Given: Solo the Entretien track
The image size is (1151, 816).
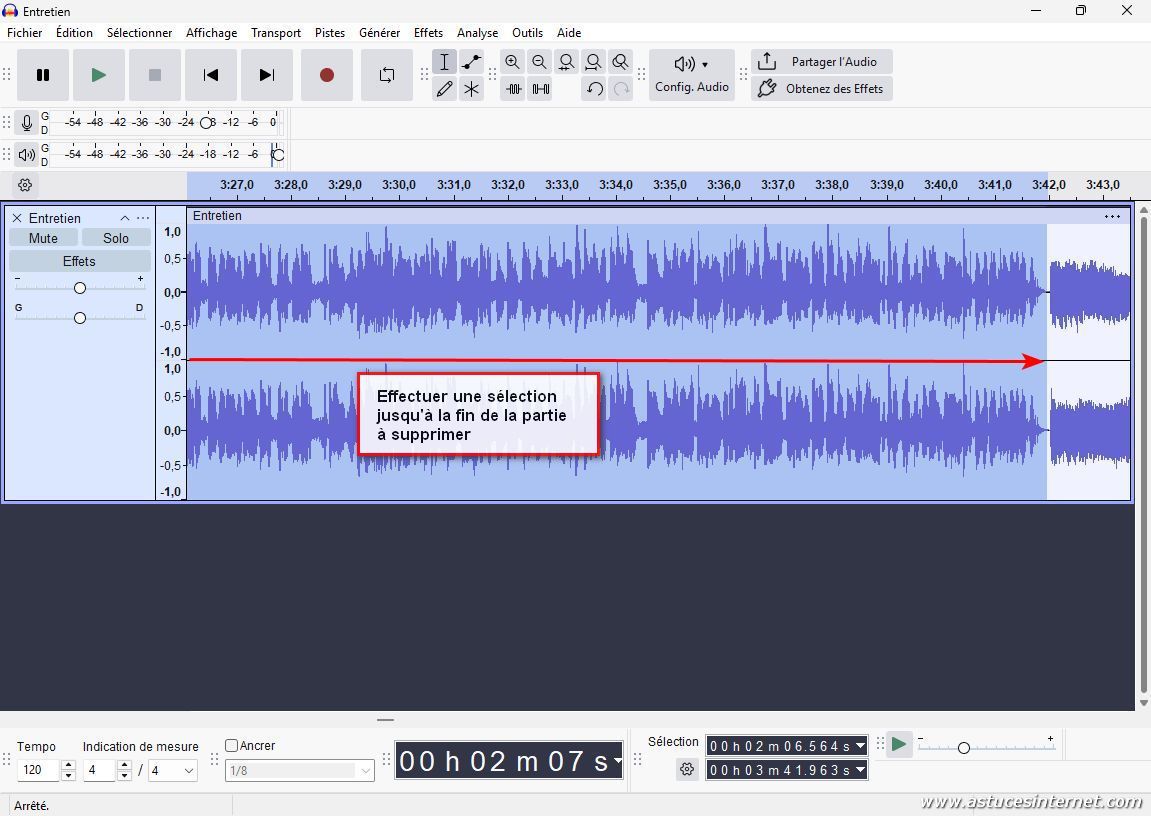Looking at the screenshot, I should (x=116, y=238).
